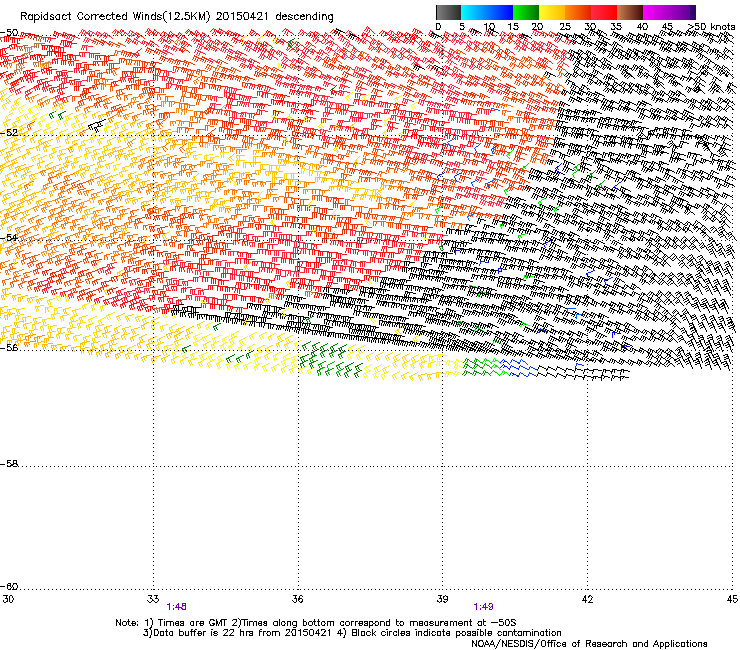The height and width of the screenshot is (650, 740).
Task: Click the note 'Black circles indicate possible contamination'
Action: 456,633
